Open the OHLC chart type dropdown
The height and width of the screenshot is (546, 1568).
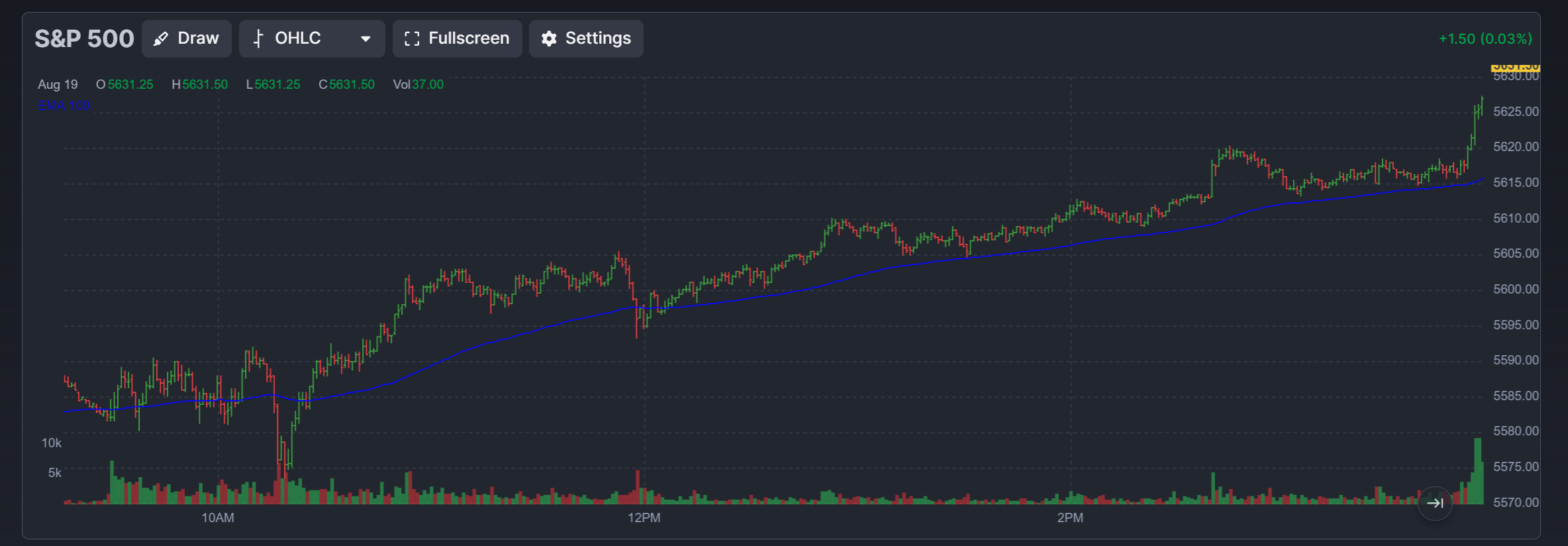pyautogui.click(x=312, y=38)
